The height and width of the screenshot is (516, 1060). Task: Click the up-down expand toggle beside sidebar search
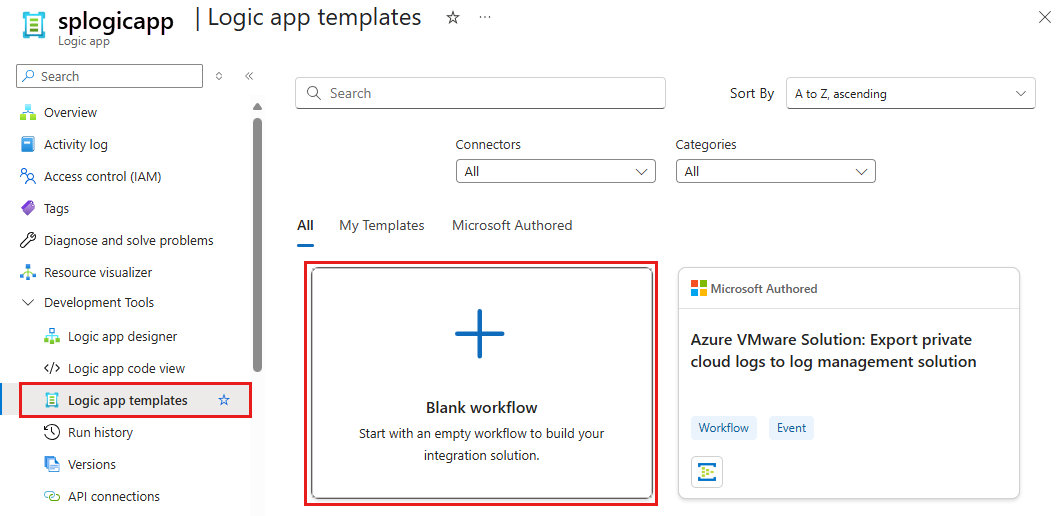click(x=219, y=76)
